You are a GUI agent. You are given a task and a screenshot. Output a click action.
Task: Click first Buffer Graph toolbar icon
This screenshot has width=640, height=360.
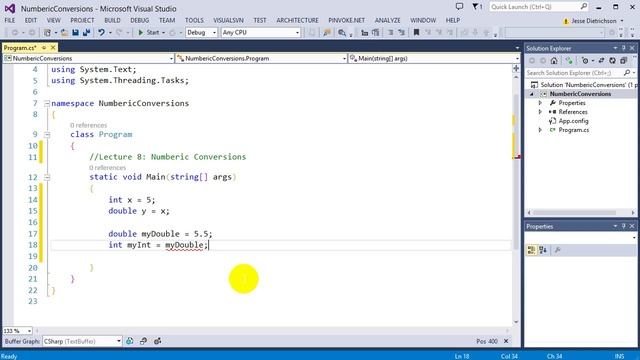(x=129, y=341)
